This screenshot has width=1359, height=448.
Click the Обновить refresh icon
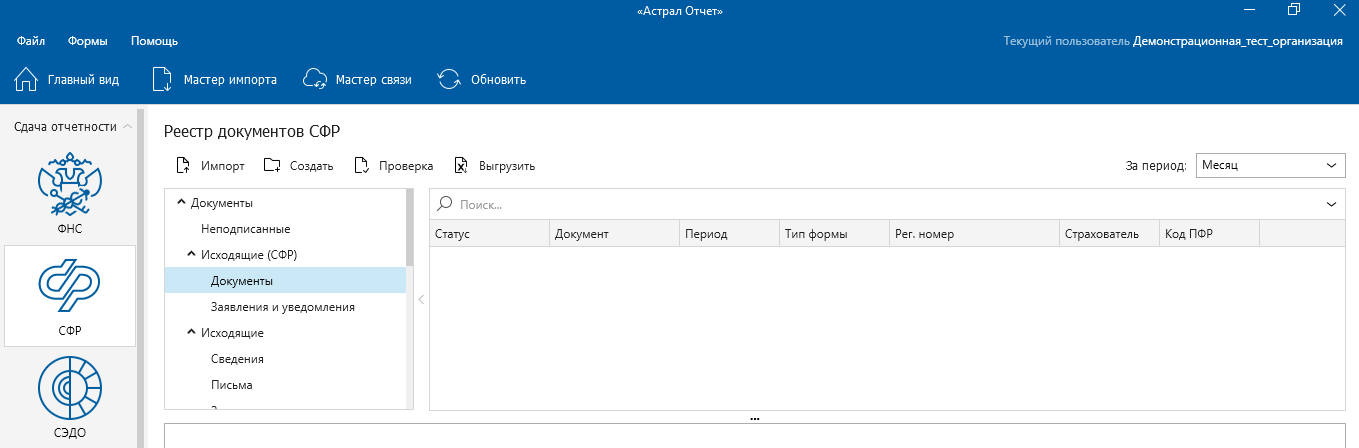tap(449, 80)
